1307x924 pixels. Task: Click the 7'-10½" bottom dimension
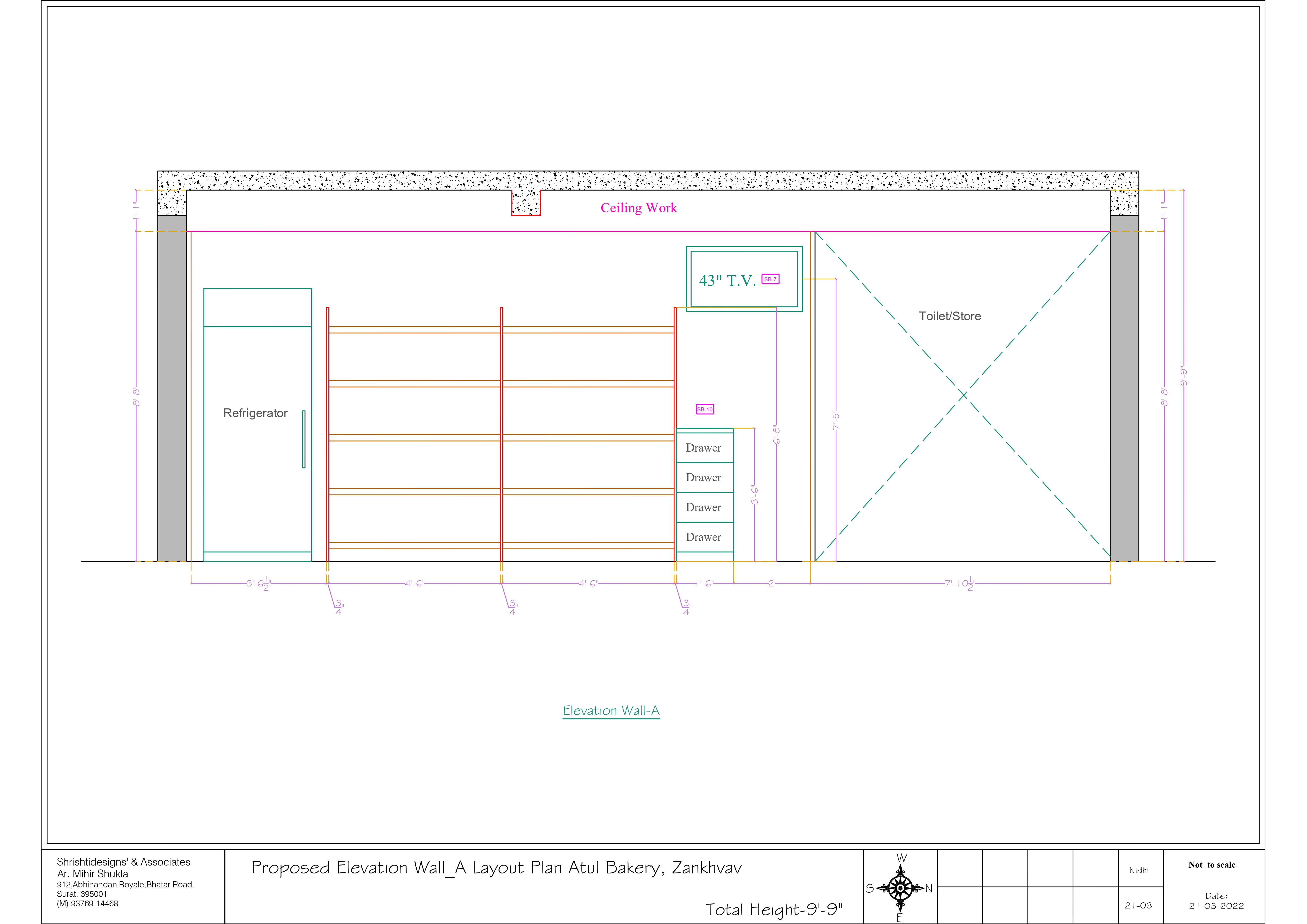[960, 584]
